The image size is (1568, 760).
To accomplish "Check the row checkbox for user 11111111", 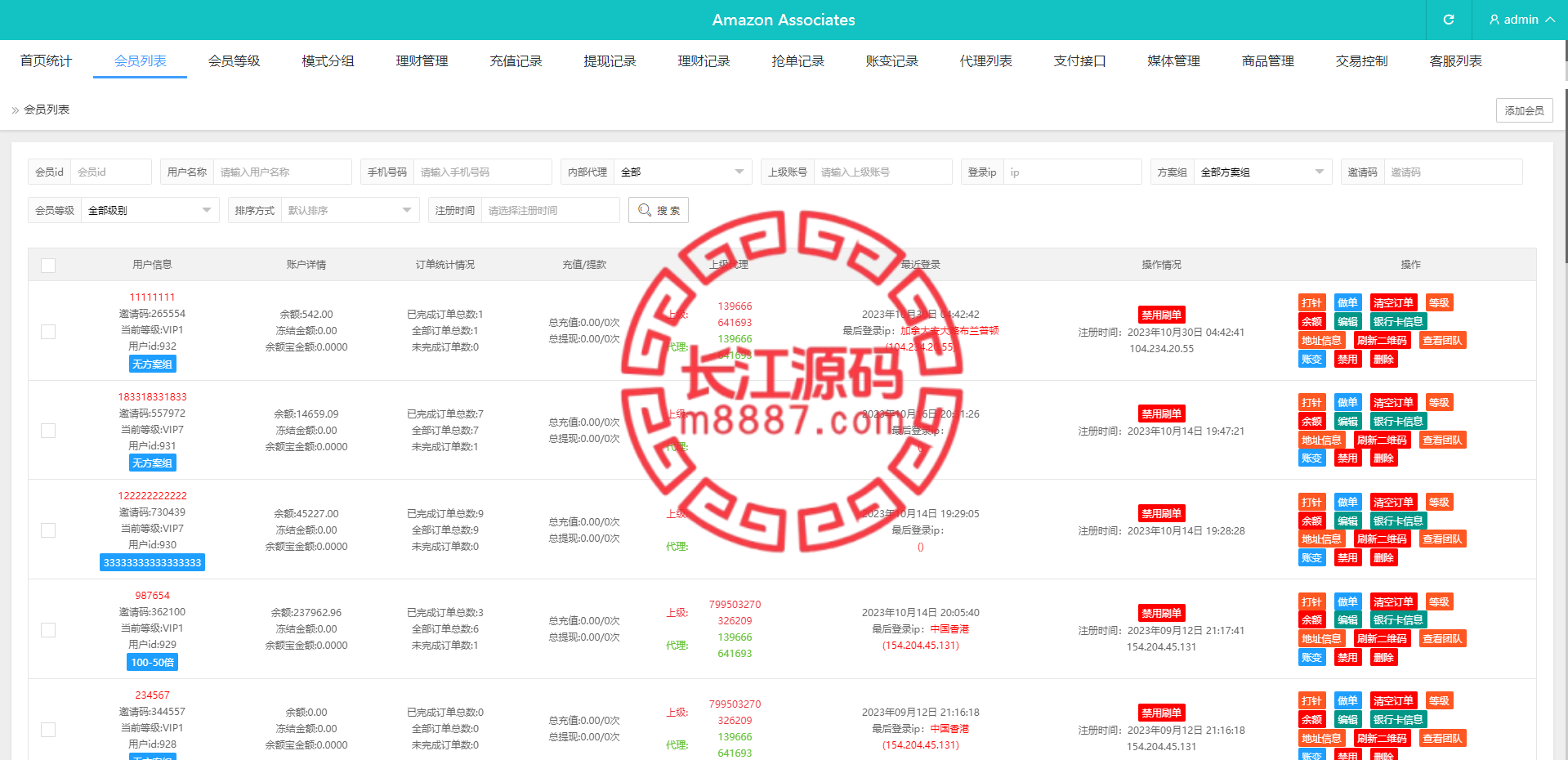I will 48,331.
